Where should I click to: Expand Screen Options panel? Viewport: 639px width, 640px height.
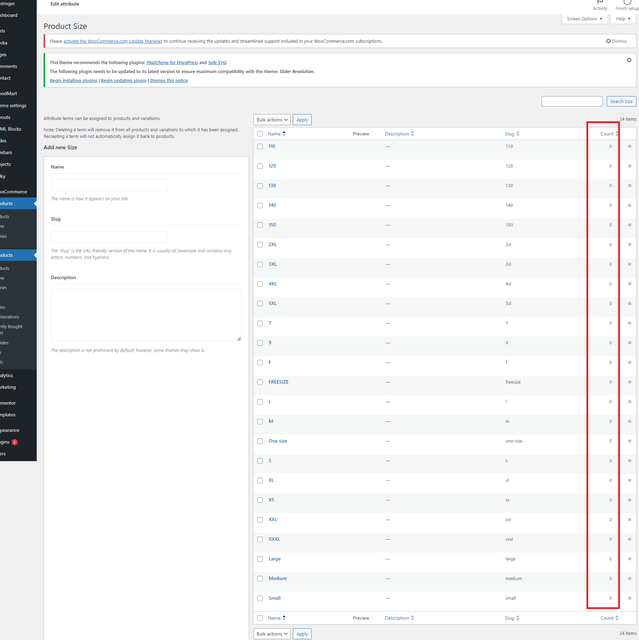pos(584,19)
